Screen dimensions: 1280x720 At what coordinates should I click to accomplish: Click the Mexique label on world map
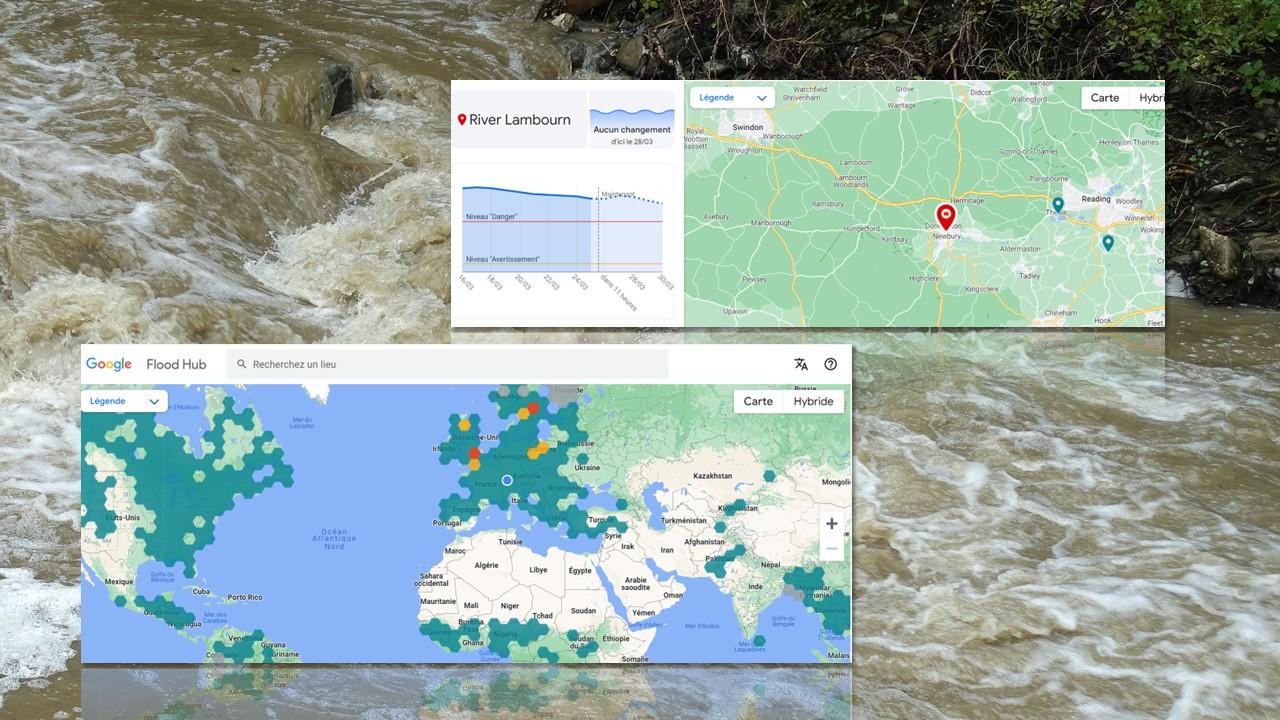[119, 581]
